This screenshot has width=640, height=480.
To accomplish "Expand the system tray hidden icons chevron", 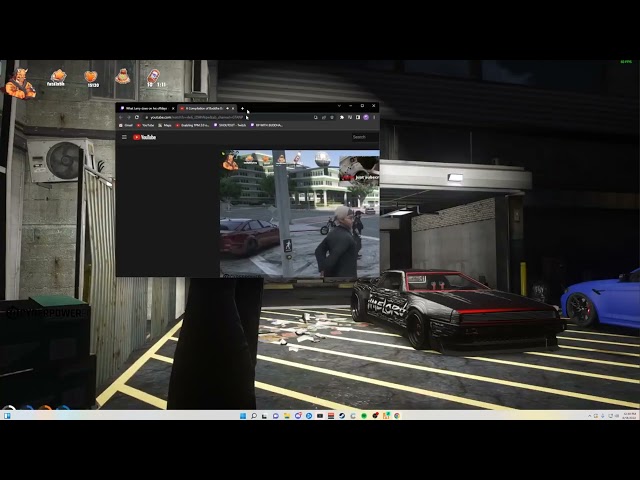I will tap(589, 416).
